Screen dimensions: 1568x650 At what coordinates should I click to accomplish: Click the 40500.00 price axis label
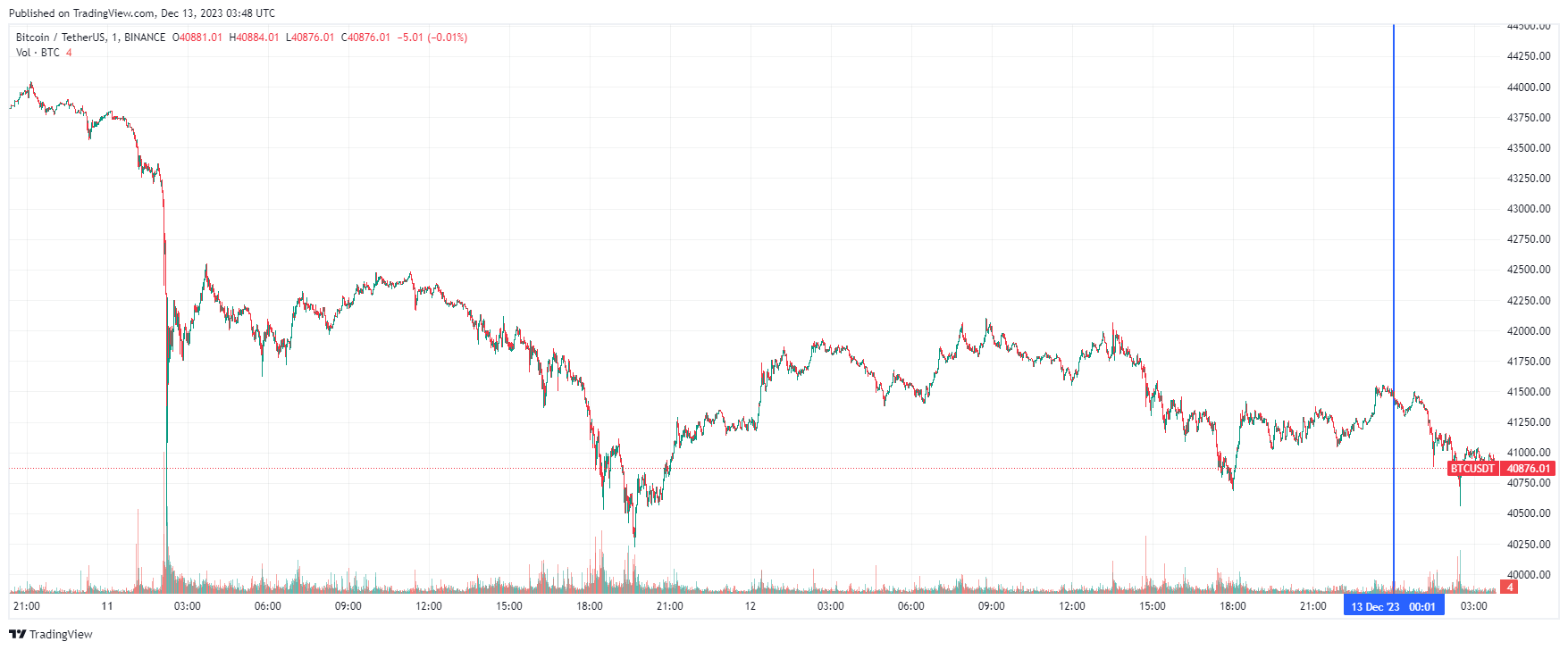point(1529,513)
